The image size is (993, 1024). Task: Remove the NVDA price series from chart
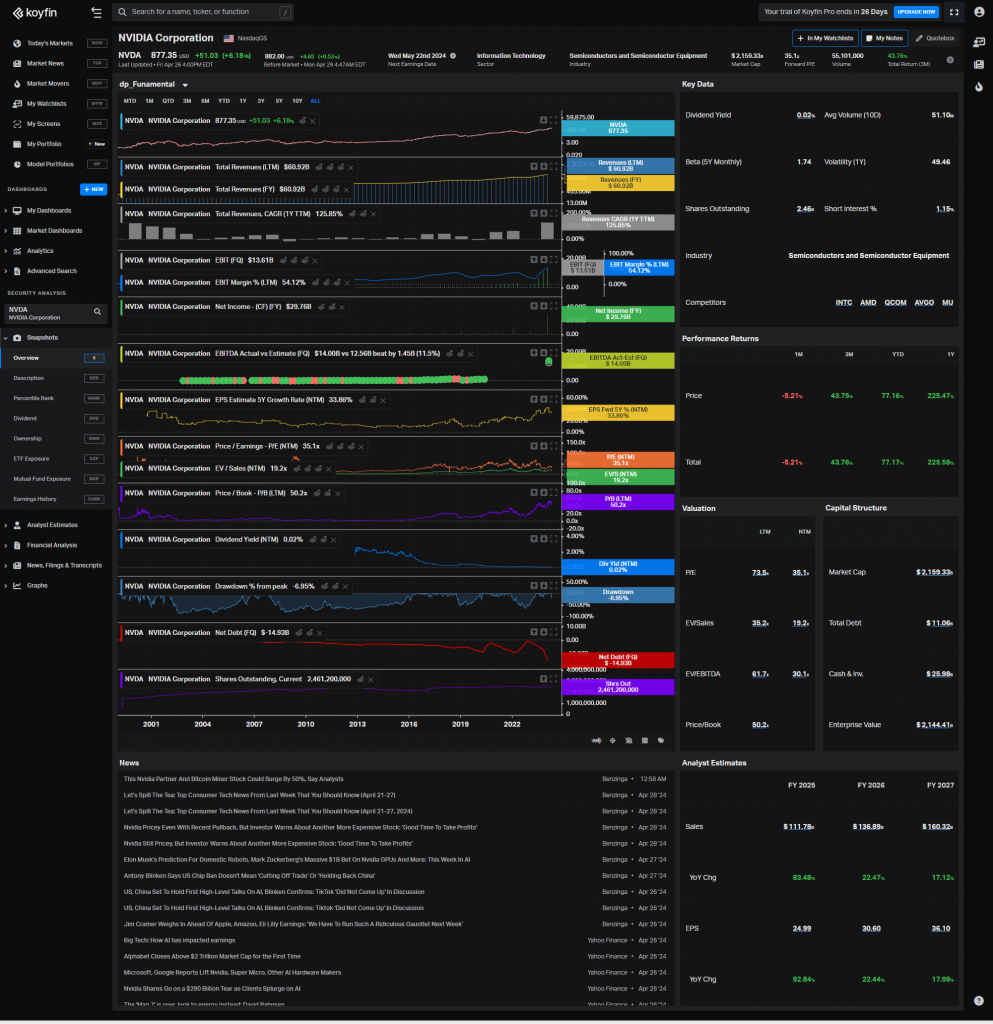coord(313,121)
